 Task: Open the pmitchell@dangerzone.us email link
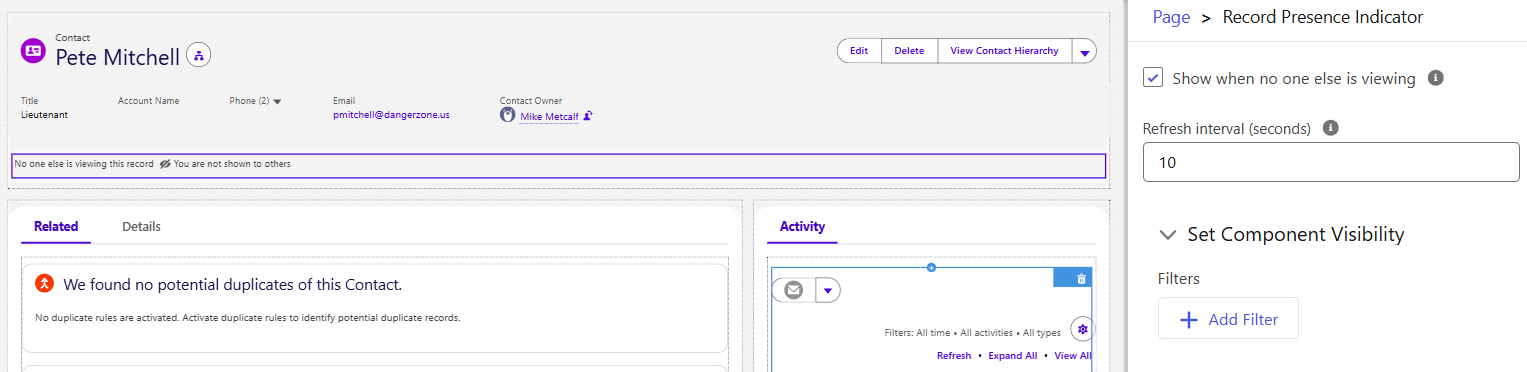tap(391, 115)
